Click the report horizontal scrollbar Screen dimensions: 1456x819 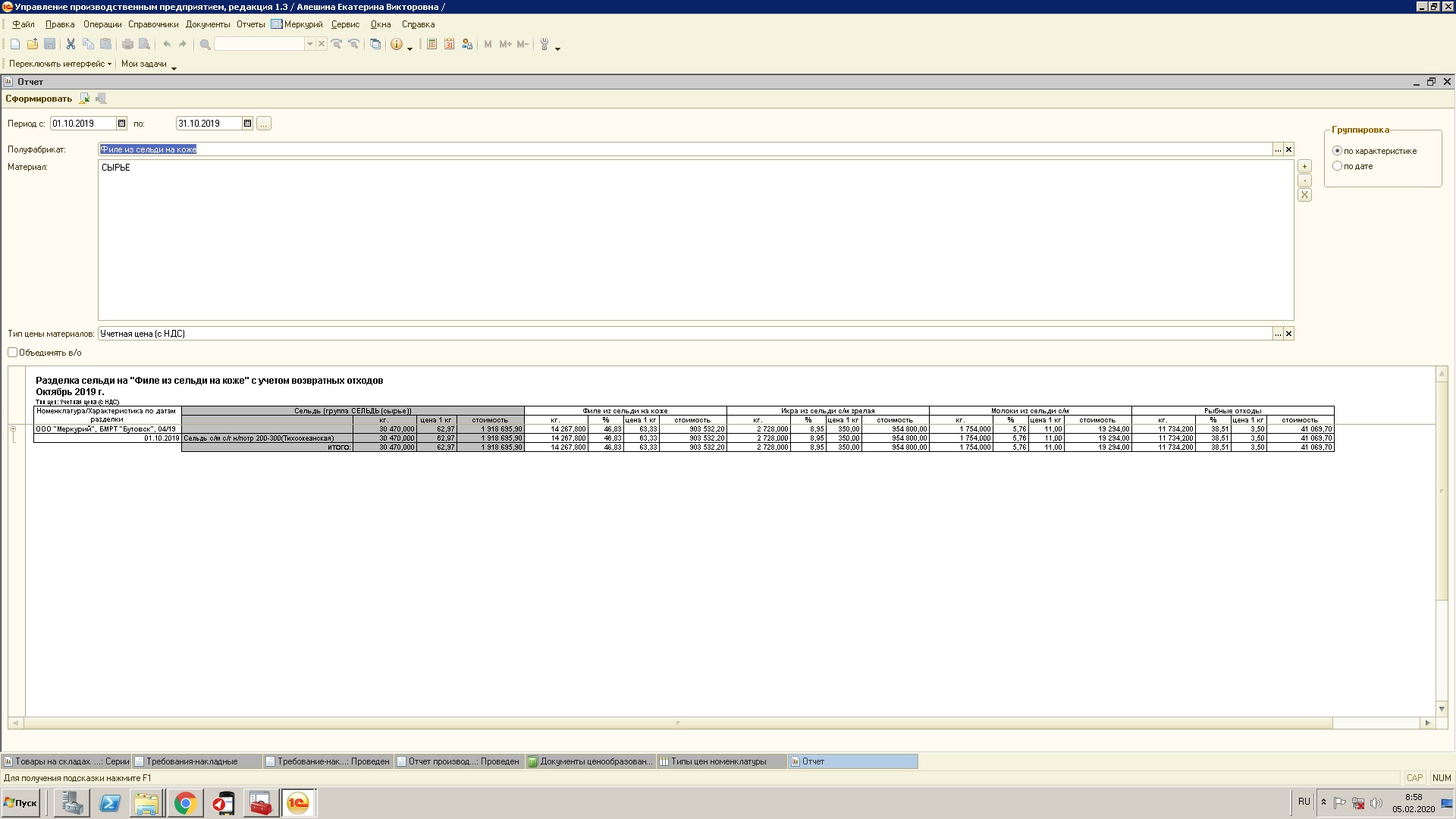point(679,723)
